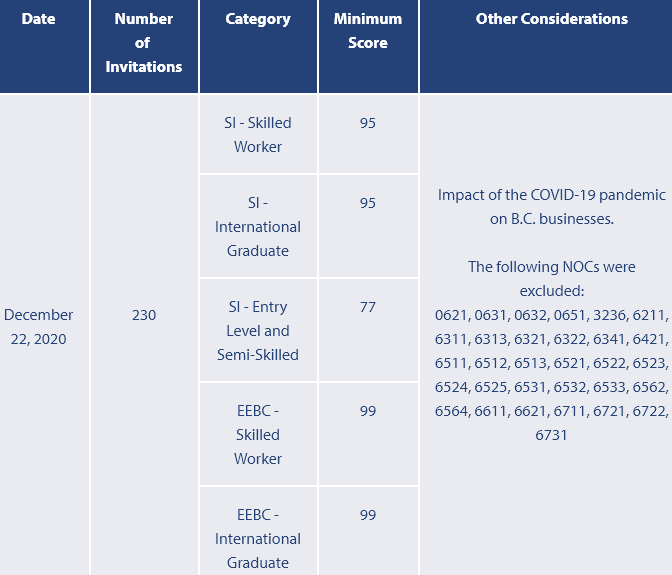Screen dimensions: 672x575
Task: Click the SI - International Graduate cell
Action: coord(258,227)
